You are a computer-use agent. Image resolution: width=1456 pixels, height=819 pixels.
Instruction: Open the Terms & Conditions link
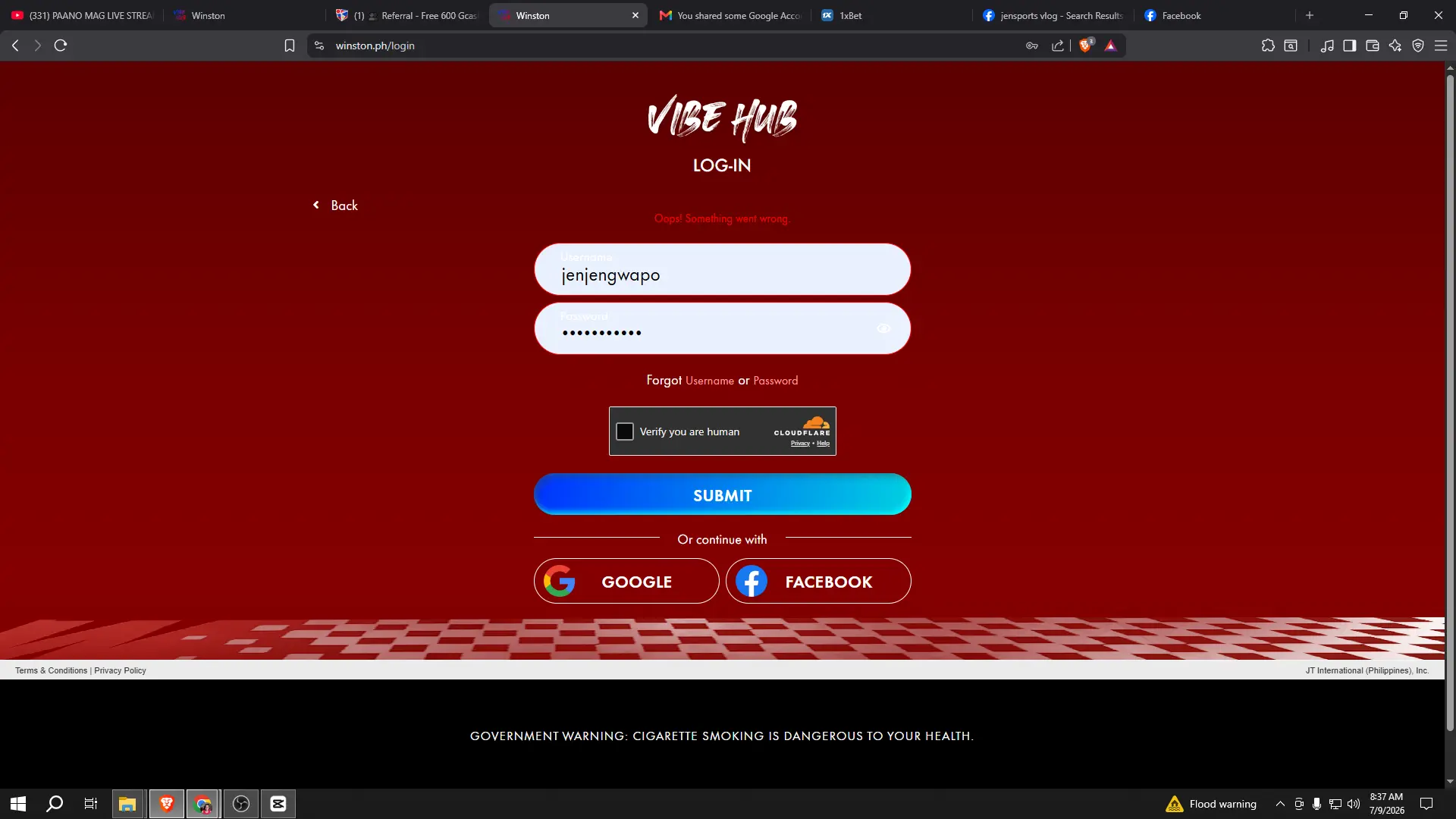(51, 670)
